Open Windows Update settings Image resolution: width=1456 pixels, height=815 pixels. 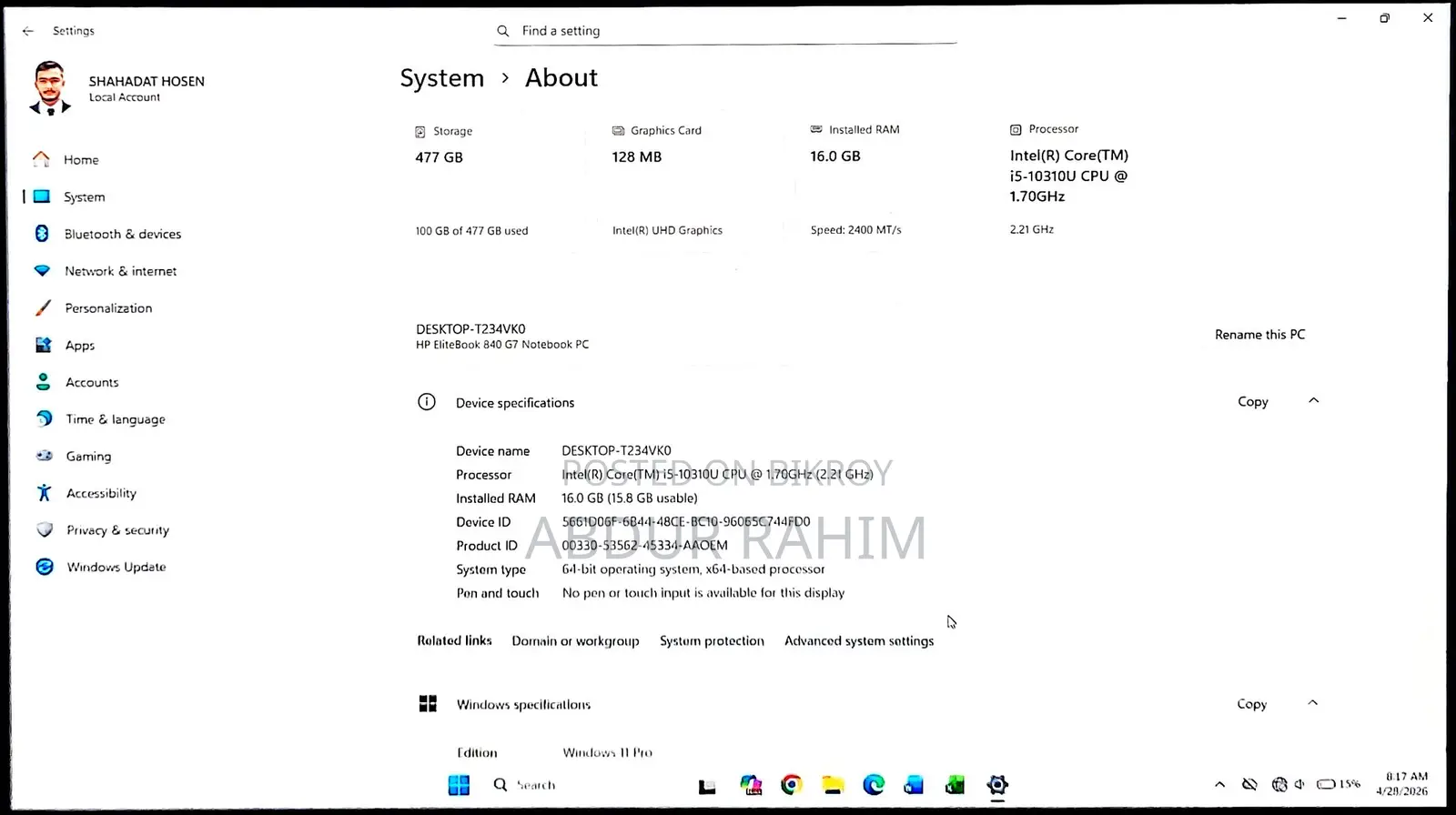coord(116,568)
